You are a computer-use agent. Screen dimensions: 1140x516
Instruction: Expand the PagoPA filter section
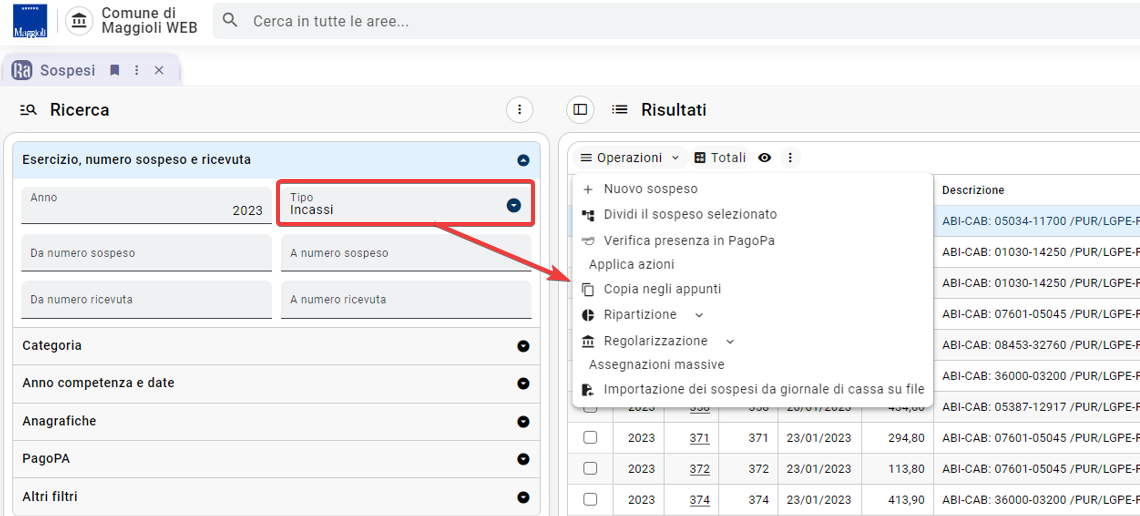click(x=276, y=459)
